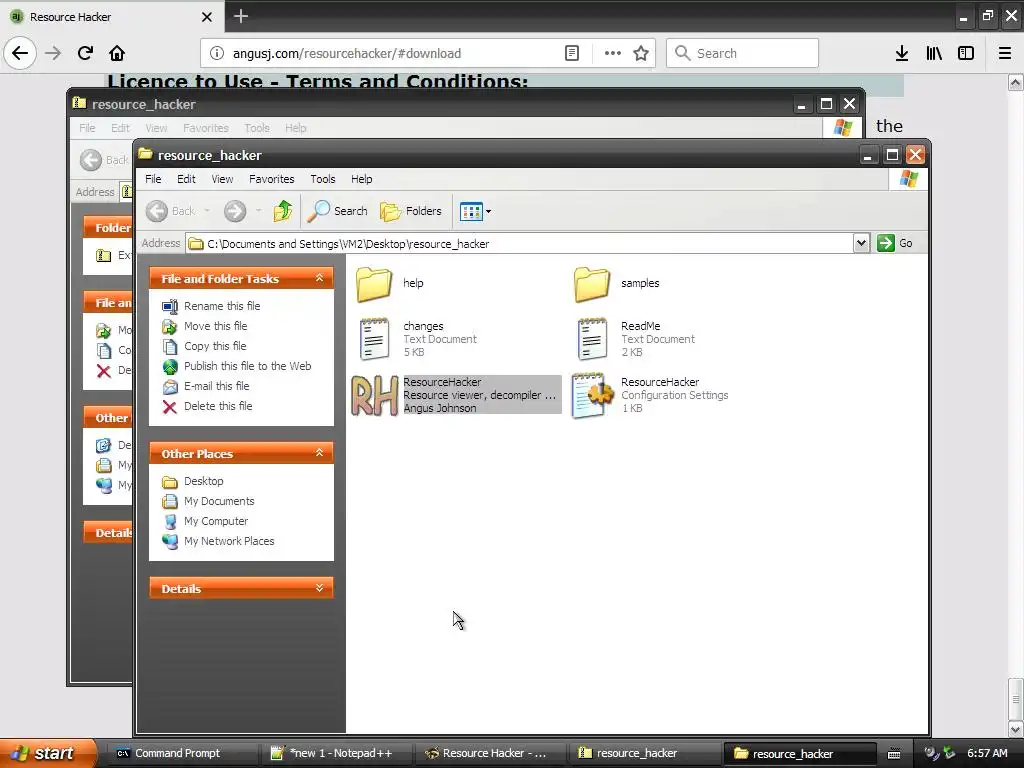The height and width of the screenshot is (768, 1024).
Task: Open My Documents from Other Places
Action: tap(219, 502)
